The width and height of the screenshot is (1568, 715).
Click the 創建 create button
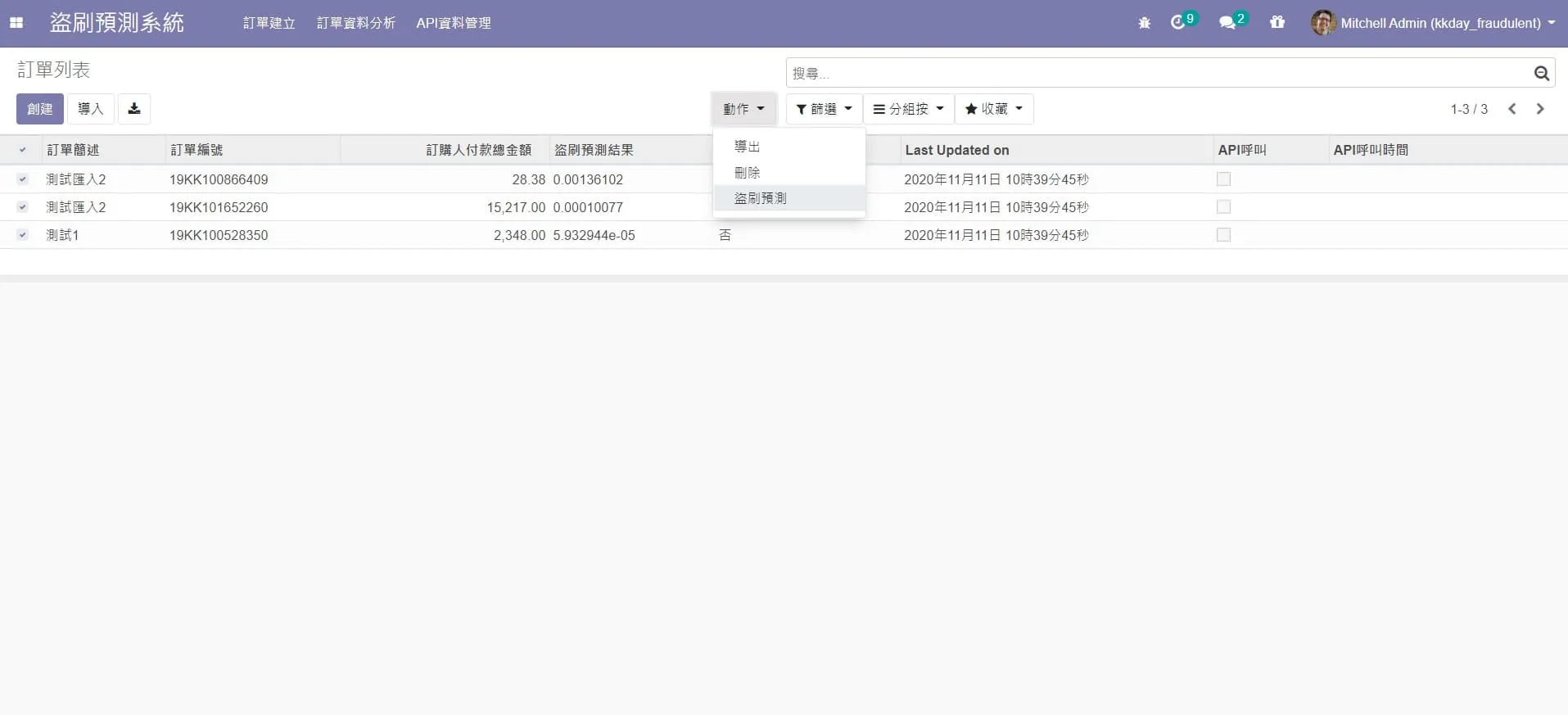39,109
